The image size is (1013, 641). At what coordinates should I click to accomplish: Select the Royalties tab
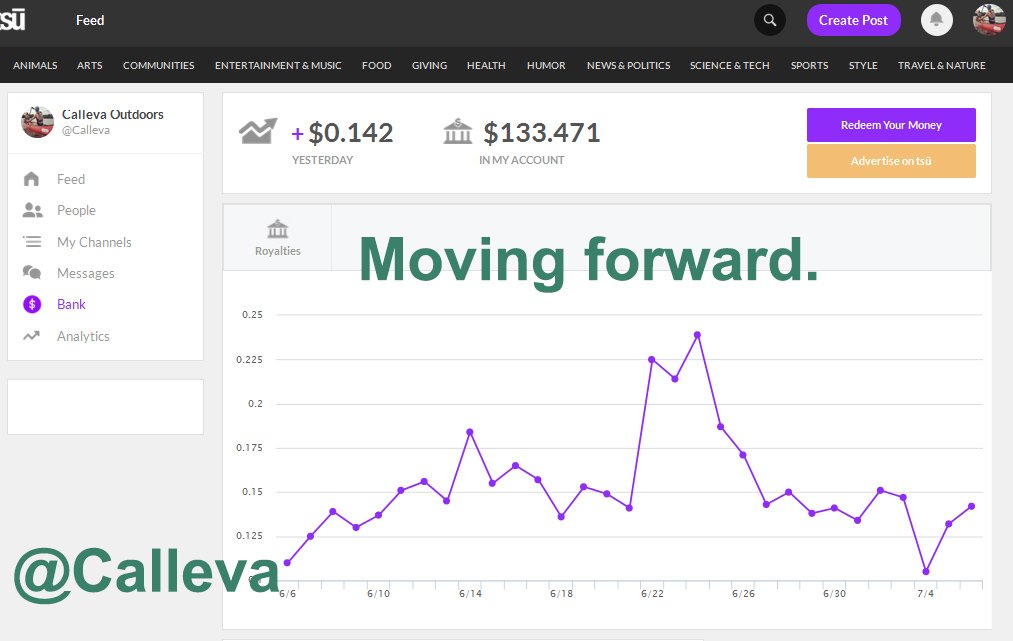click(278, 238)
